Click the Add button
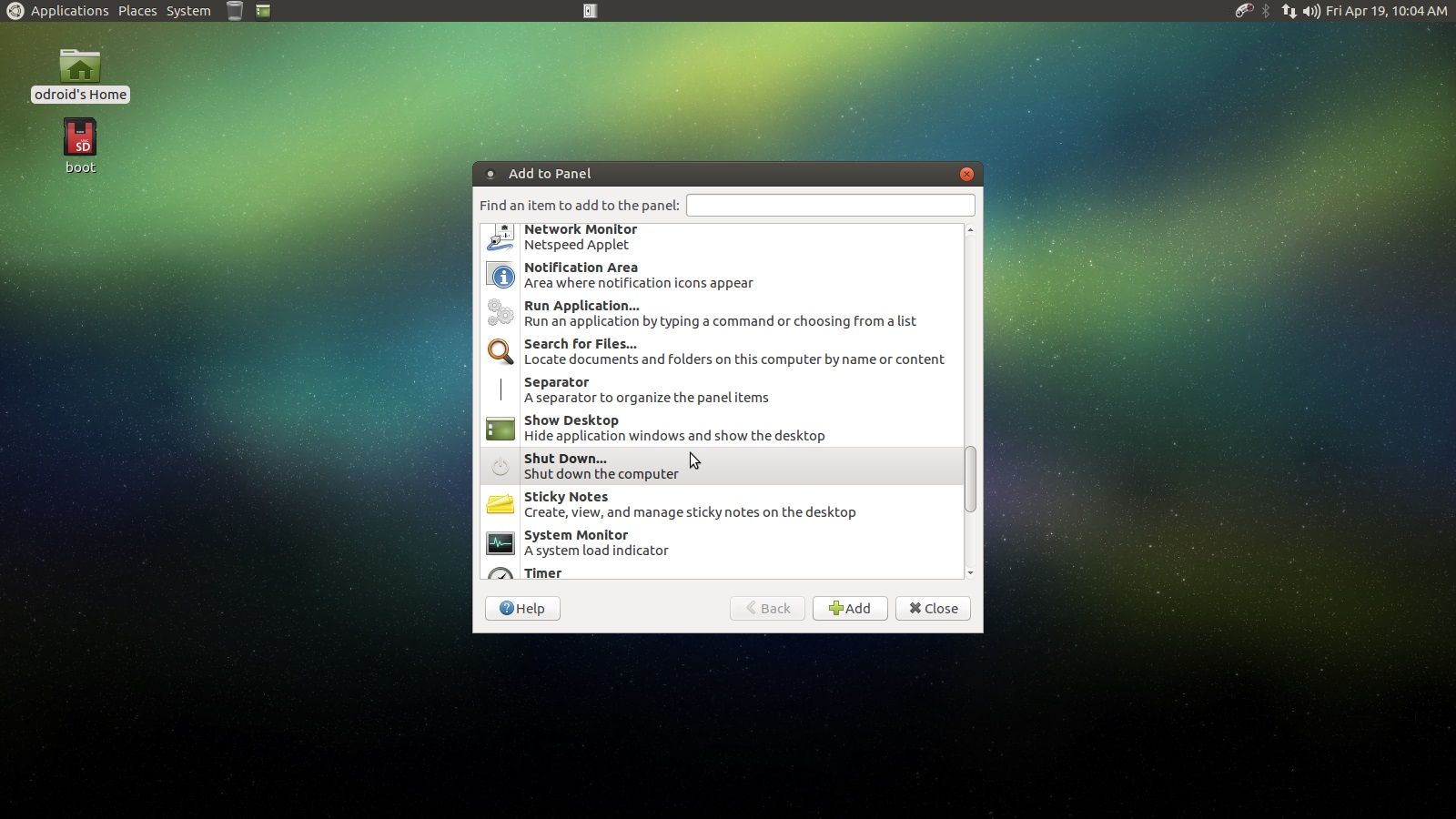The width and height of the screenshot is (1456, 819). tap(850, 608)
